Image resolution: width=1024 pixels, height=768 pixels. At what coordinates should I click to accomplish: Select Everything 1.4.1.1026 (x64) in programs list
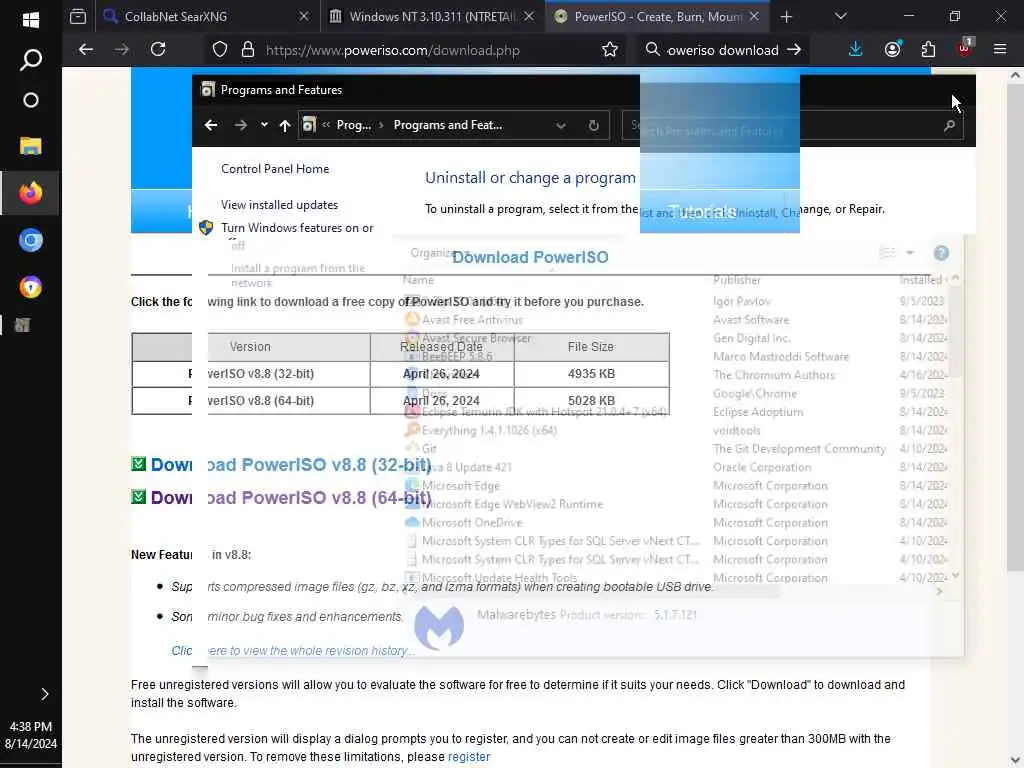(x=489, y=430)
